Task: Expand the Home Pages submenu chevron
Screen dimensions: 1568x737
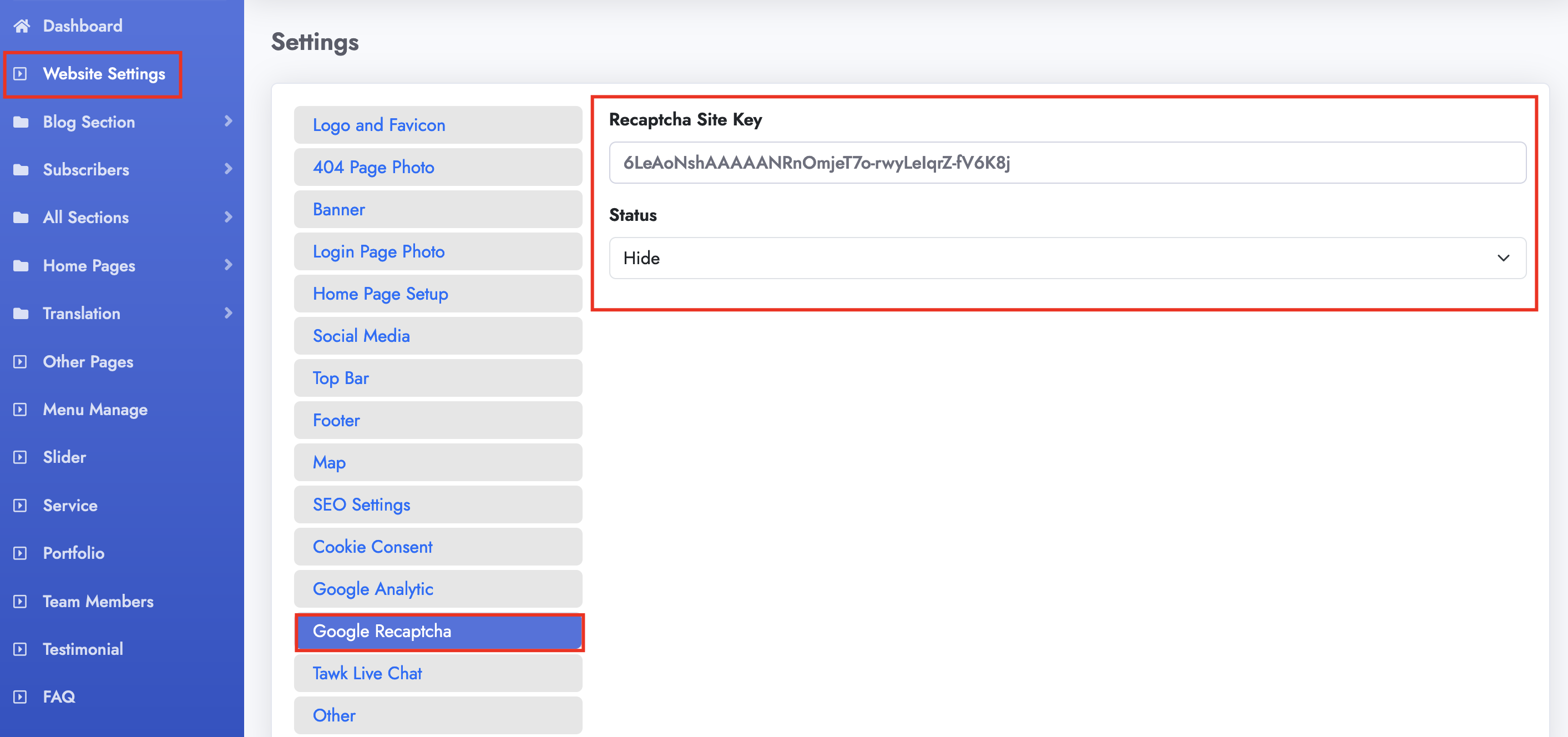Action: pos(228,265)
